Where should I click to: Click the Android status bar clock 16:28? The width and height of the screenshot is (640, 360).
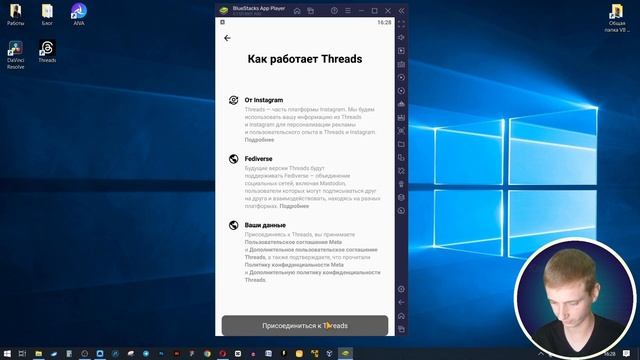click(x=384, y=22)
